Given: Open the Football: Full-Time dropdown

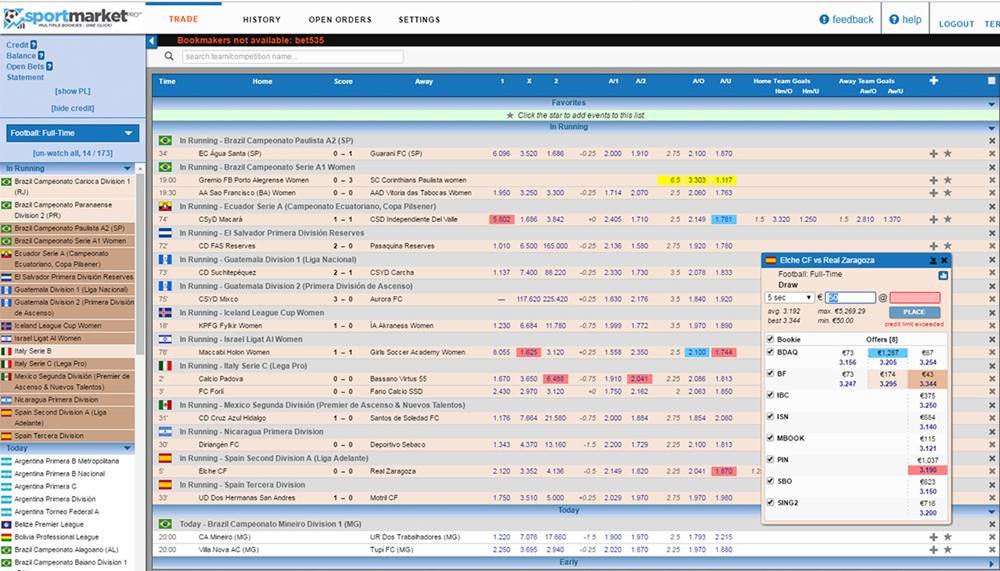Looking at the screenshot, I should [x=72, y=133].
